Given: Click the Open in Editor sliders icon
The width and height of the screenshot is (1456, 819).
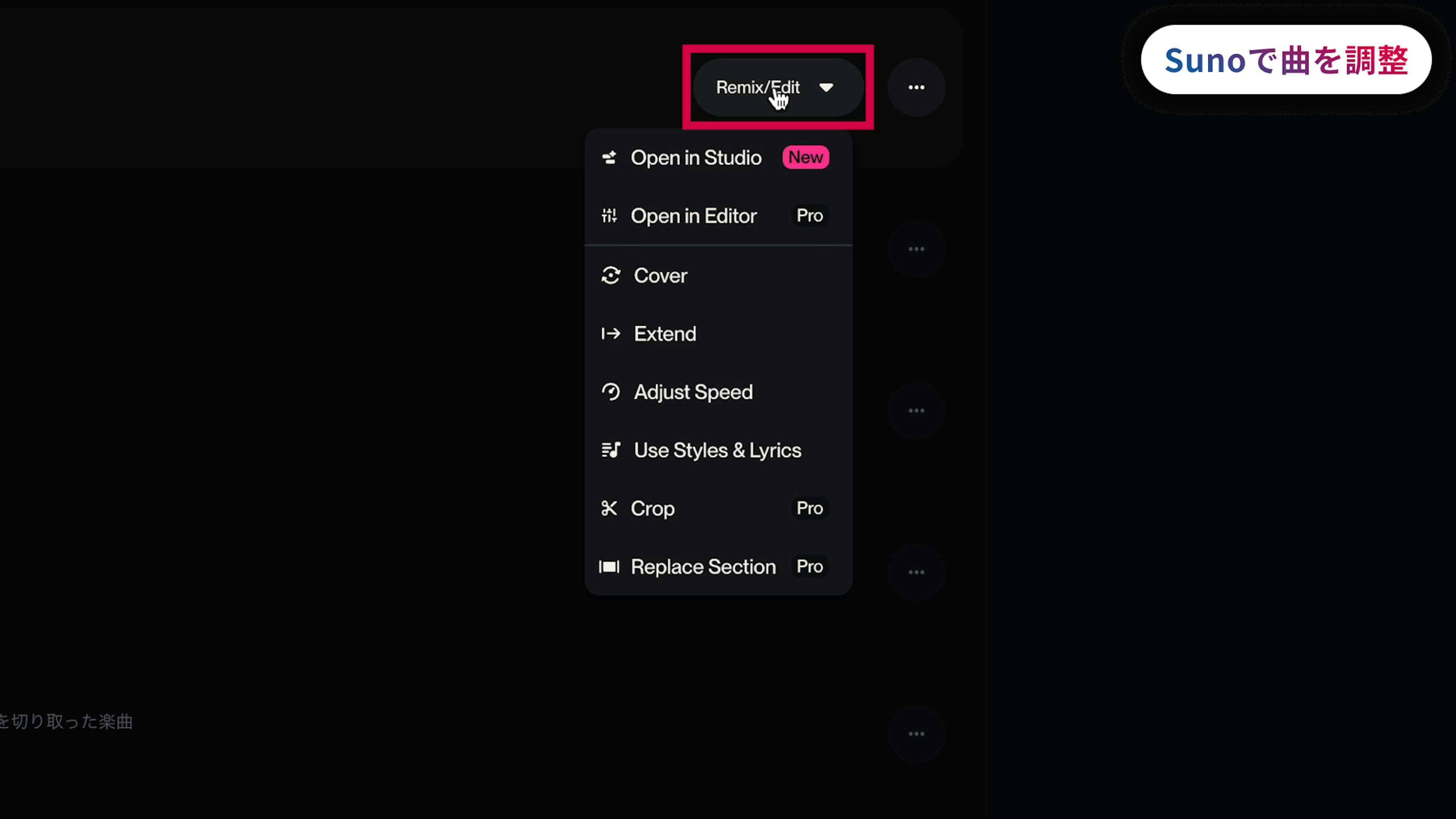Looking at the screenshot, I should click(609, 216).
